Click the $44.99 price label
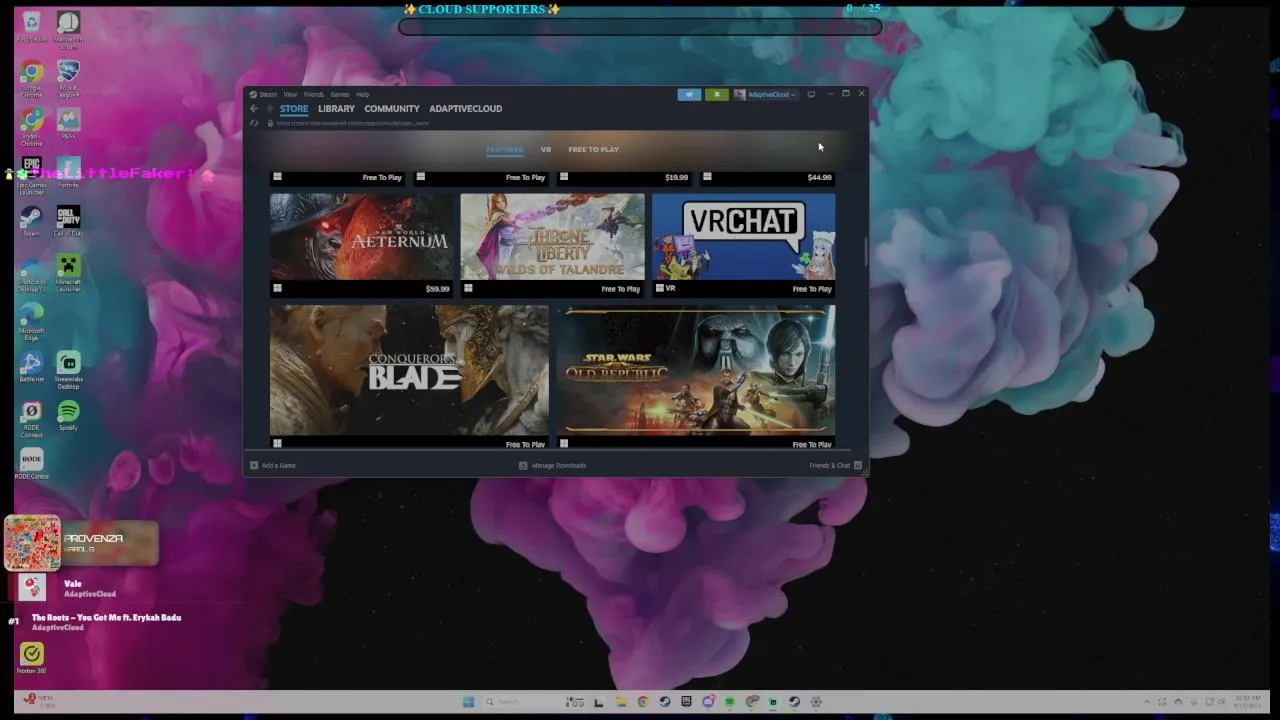 819,178
